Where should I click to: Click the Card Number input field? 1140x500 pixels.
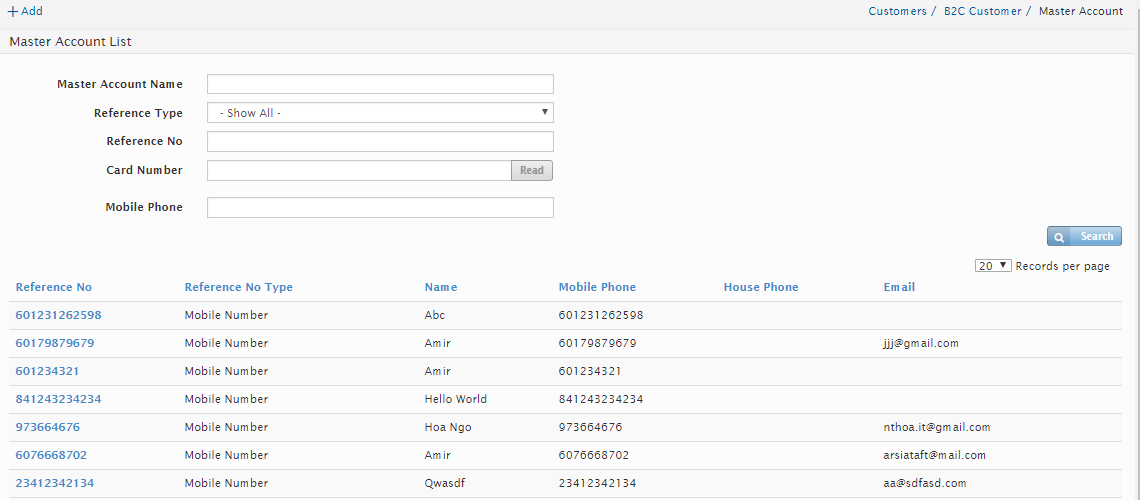tap(359, 170)
